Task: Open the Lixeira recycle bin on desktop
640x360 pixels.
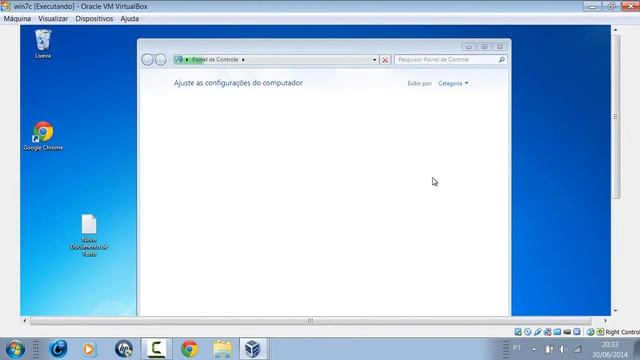Action: pos(43,44)
